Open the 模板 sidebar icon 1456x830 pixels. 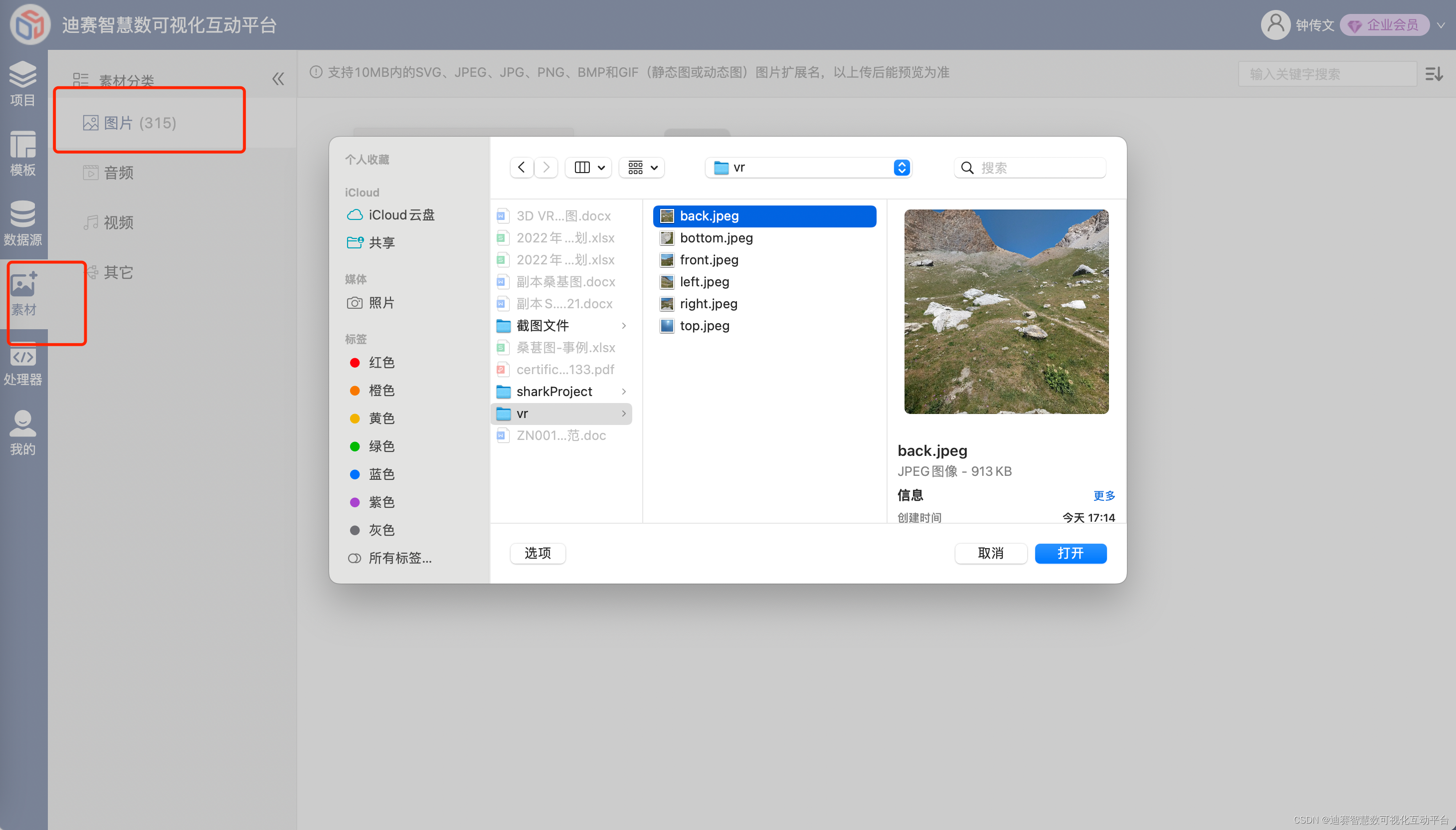(23, 153)
